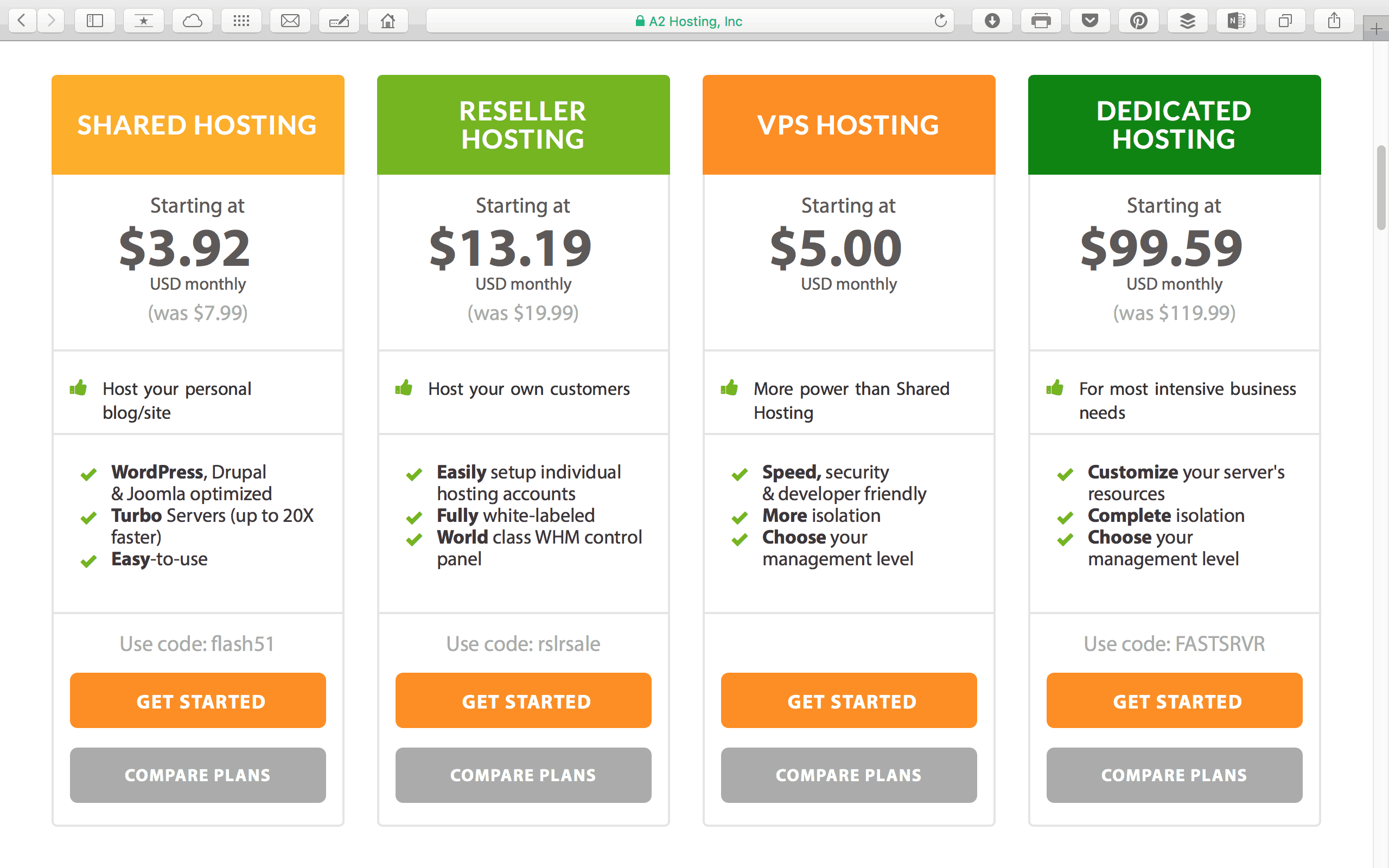
Task: Click Get Started under Shared Hosting
Action: coord(198,700)
